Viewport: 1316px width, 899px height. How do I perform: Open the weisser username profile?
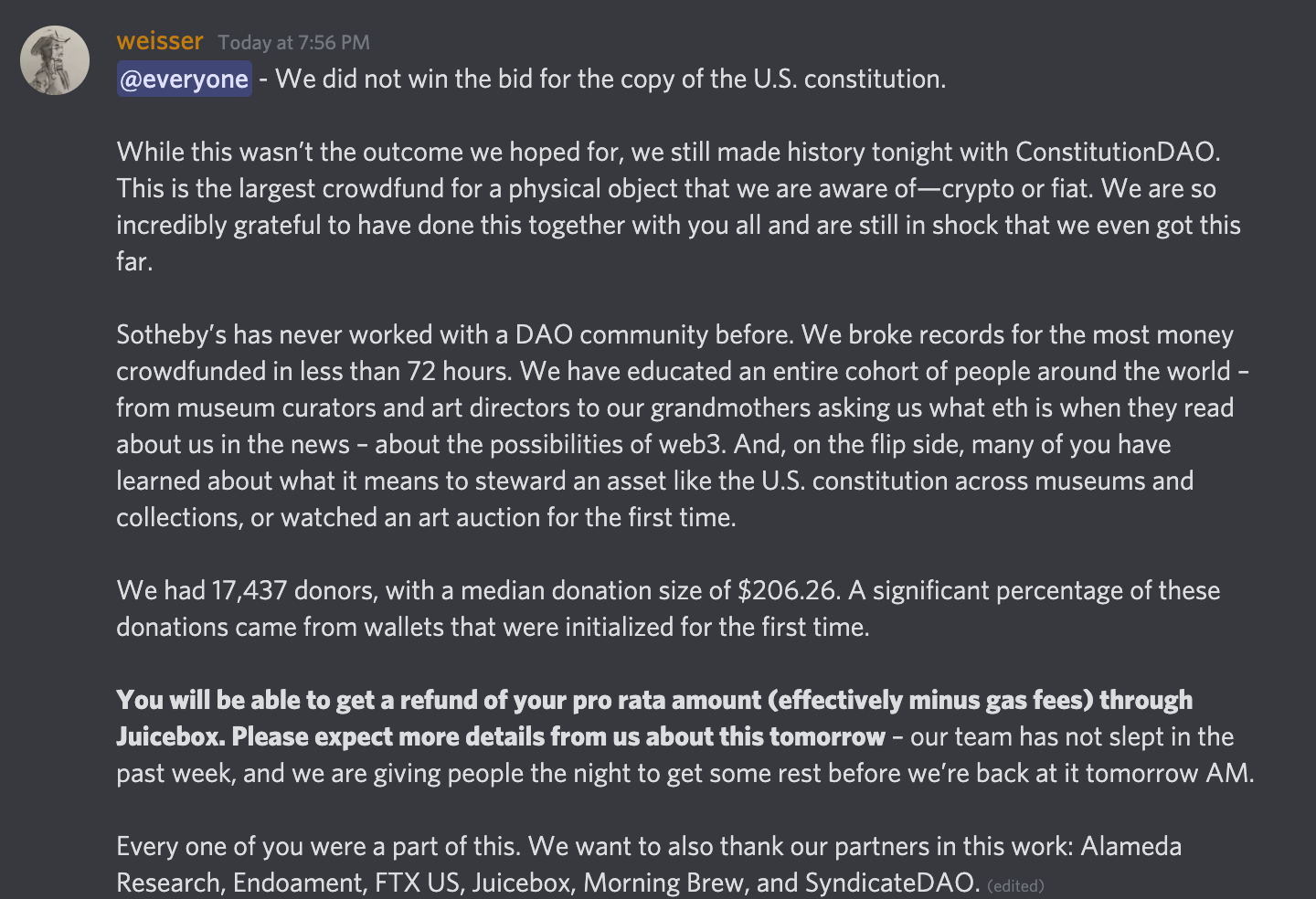tap(160, 41)
